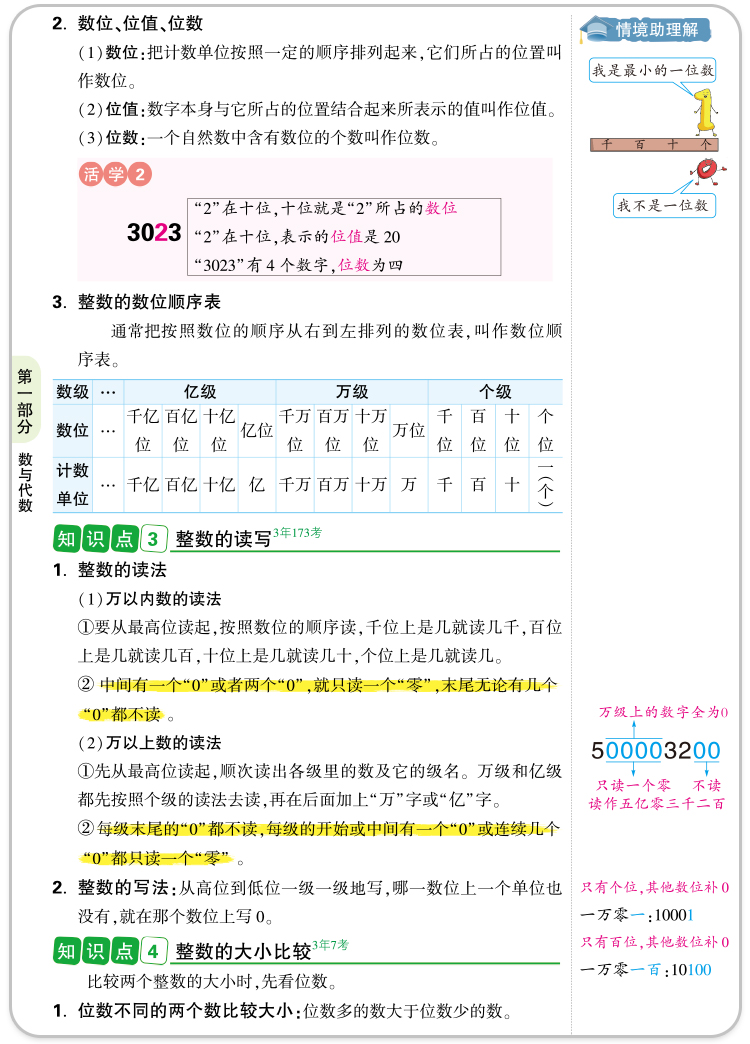The width and height of the screenshot is (750, 1044).
Task: Click the pink label 只读一个零
Action: point(633,785)
